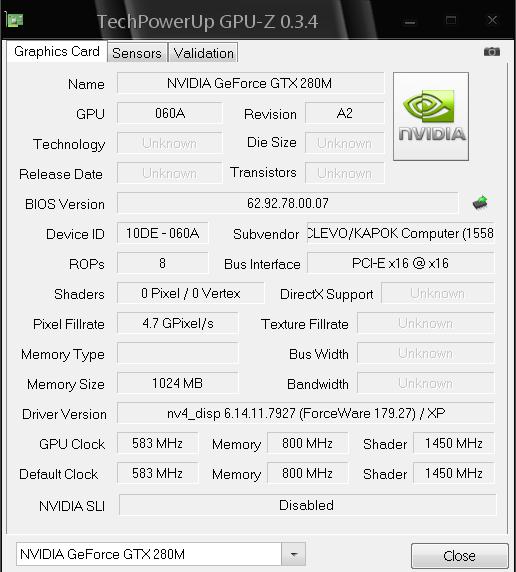Click the 'Default Clock' label
The image size is (516, 572).
pos(58,474)
